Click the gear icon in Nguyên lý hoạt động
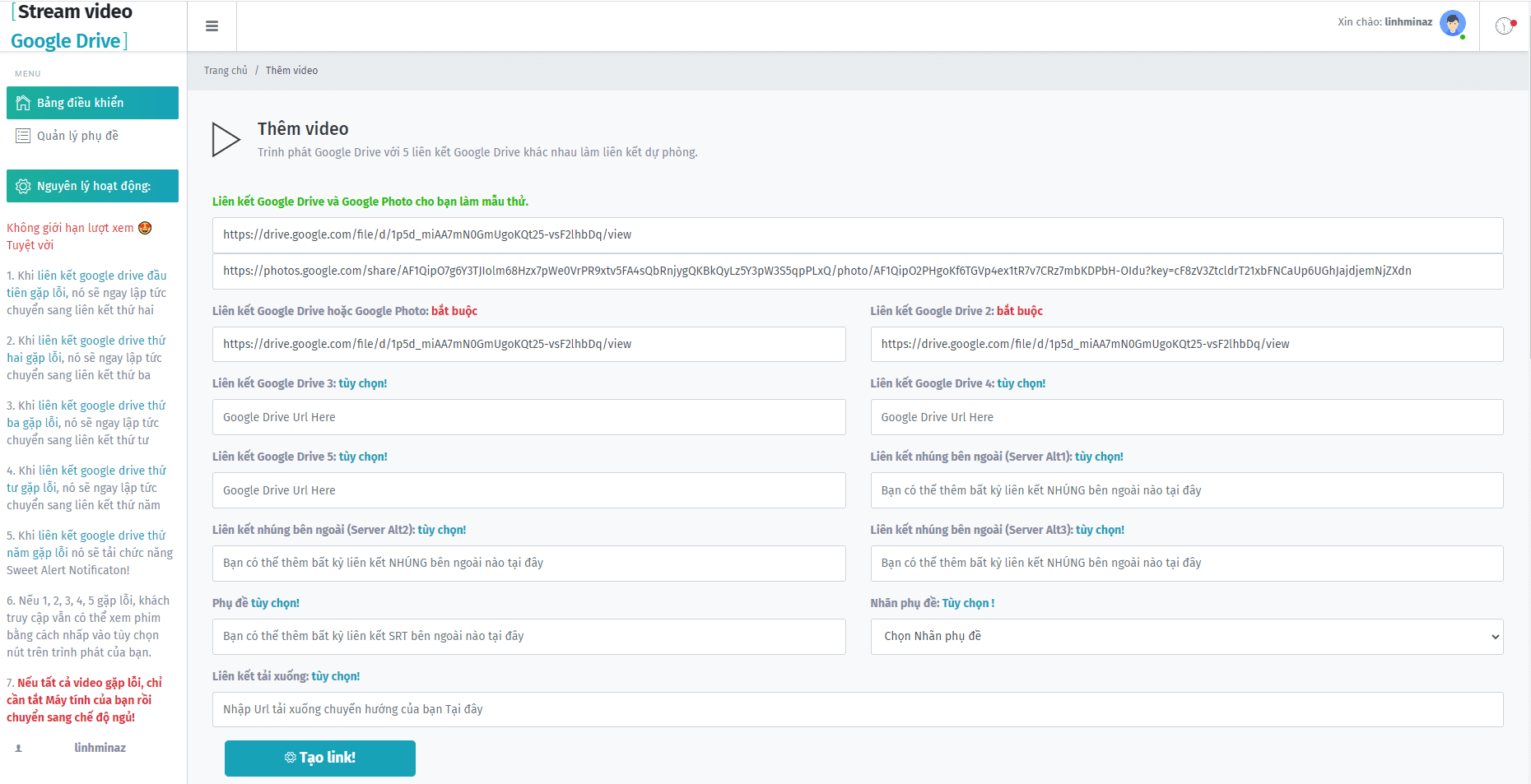The width and height of the screenshot is (1531, 784). point(23,186)
